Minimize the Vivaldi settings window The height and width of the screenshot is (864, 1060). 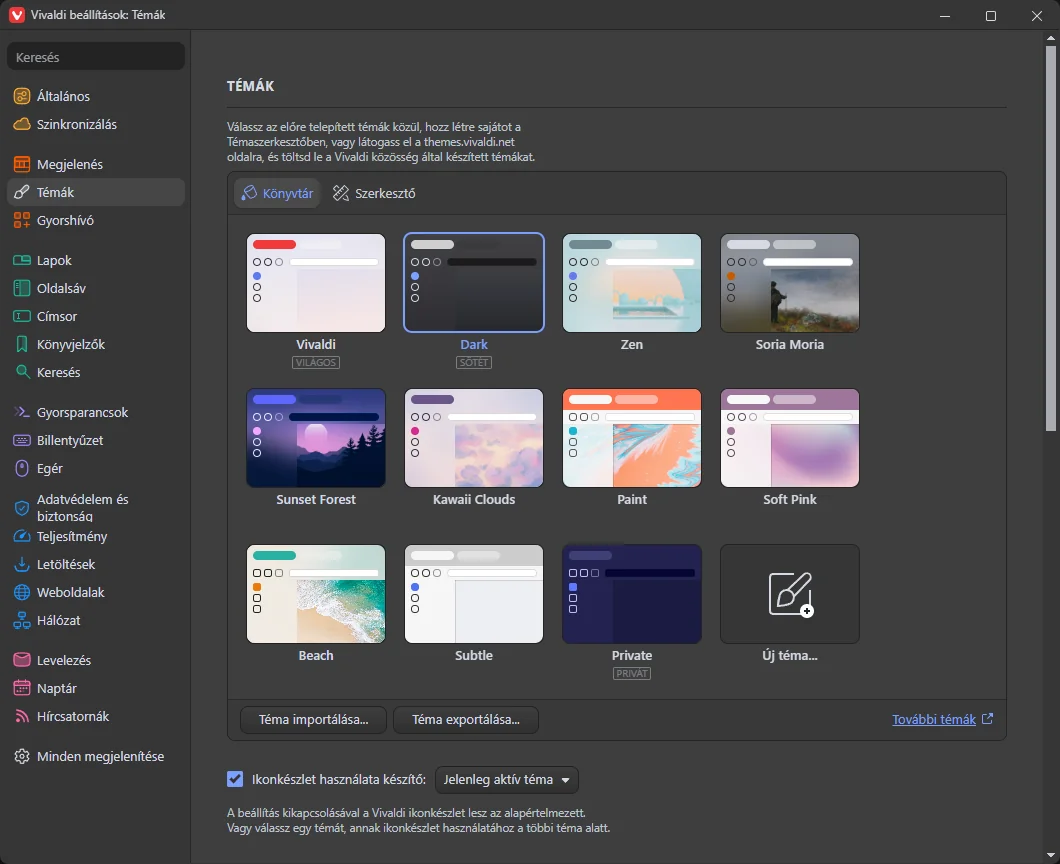[x=944, y=16]
